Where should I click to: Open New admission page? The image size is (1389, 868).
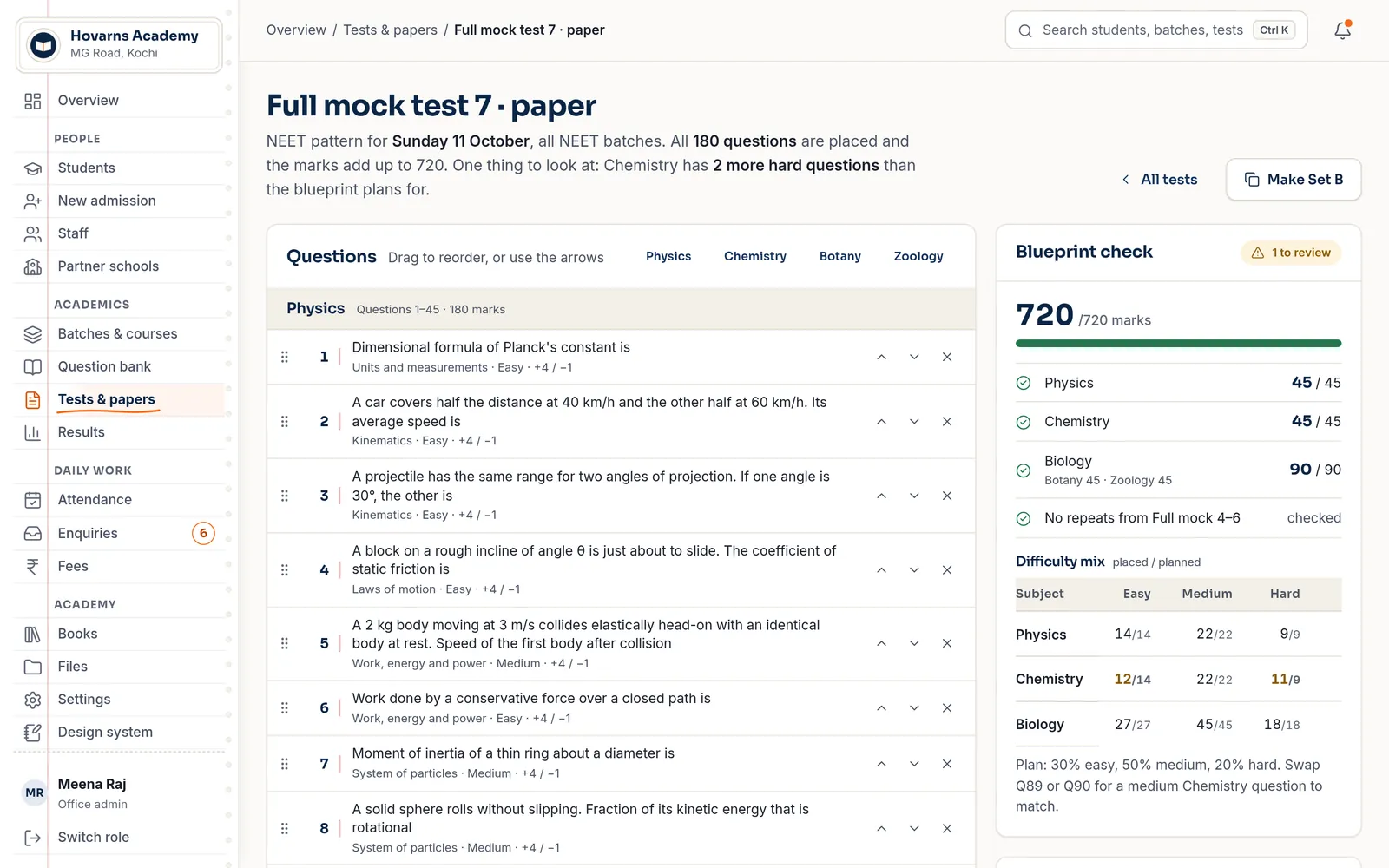click(120, 201)
